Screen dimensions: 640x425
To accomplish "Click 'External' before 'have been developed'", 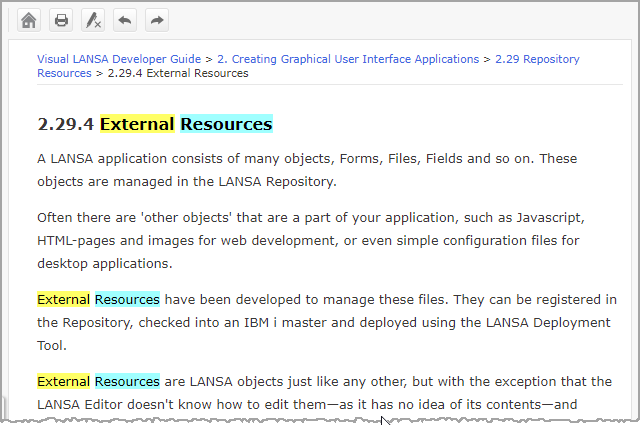I will [64, 300].
